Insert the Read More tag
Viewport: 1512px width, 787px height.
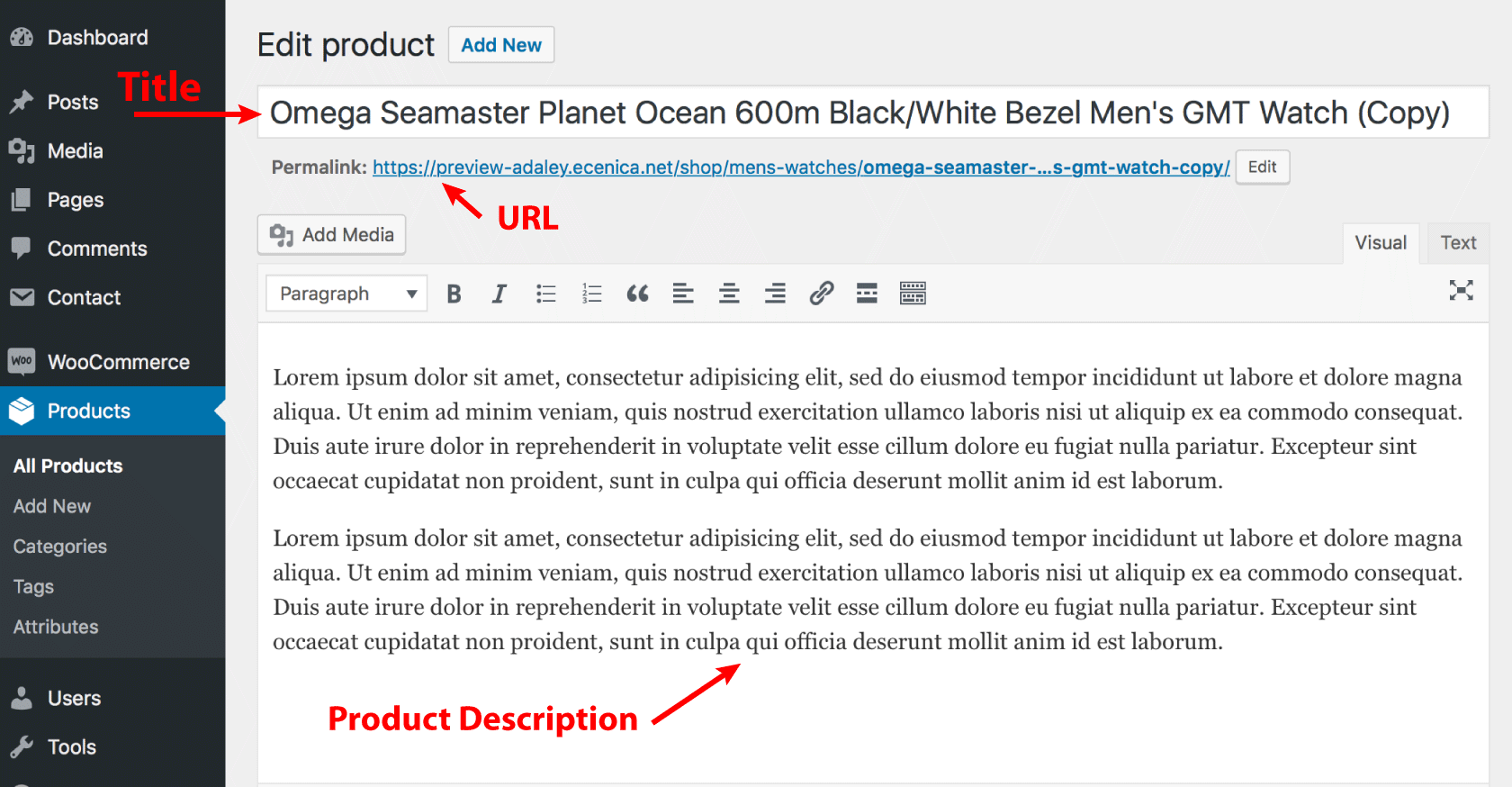[867, 294]
